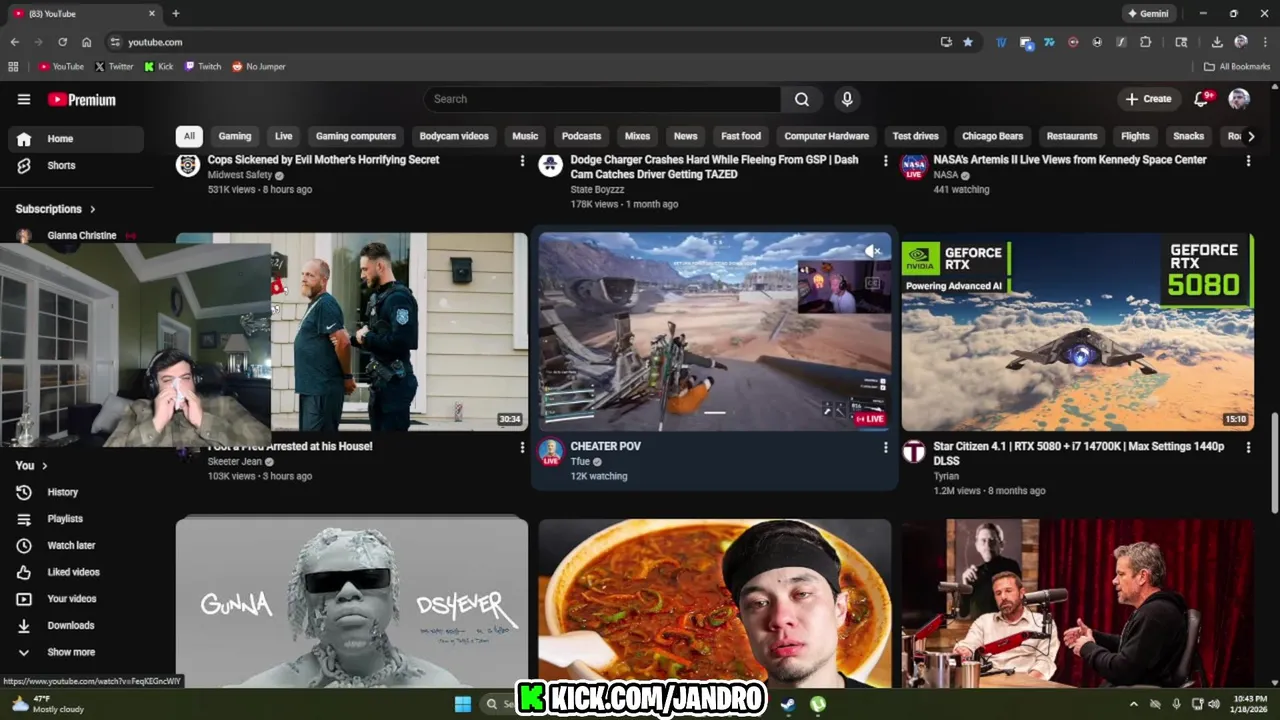The image size is (1280, 720).
Task: Open Steam from the taskbar
Action: pyautogui.click(x=788, y=704)
